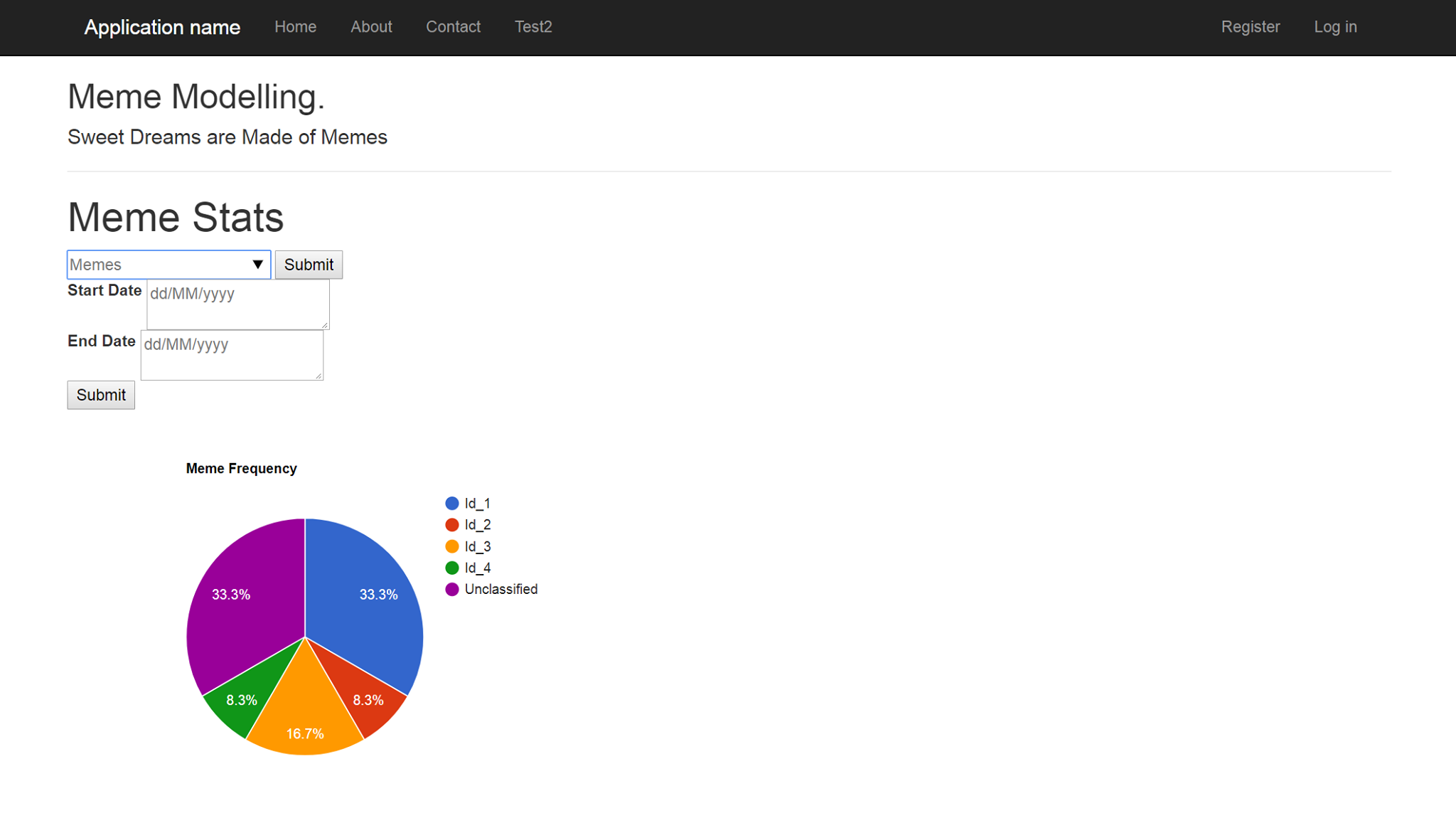Viewport: 1456px width, 823px height.
Task: Click the Submit button beside Memes dropdown
Action: point(309,265)
